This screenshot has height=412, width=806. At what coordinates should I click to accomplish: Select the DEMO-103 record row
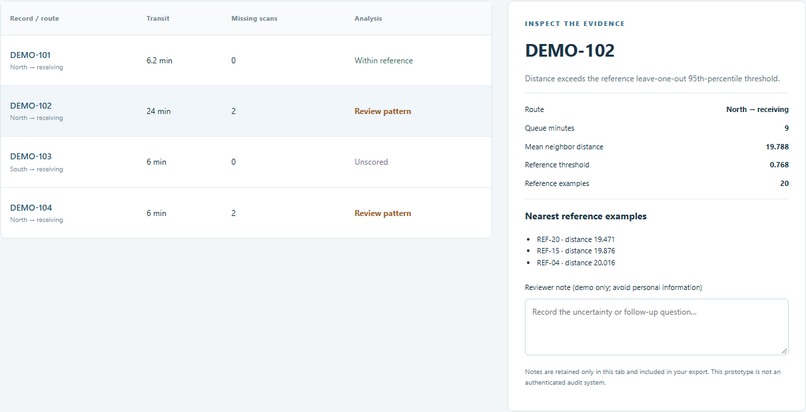(x=246, y=162)
